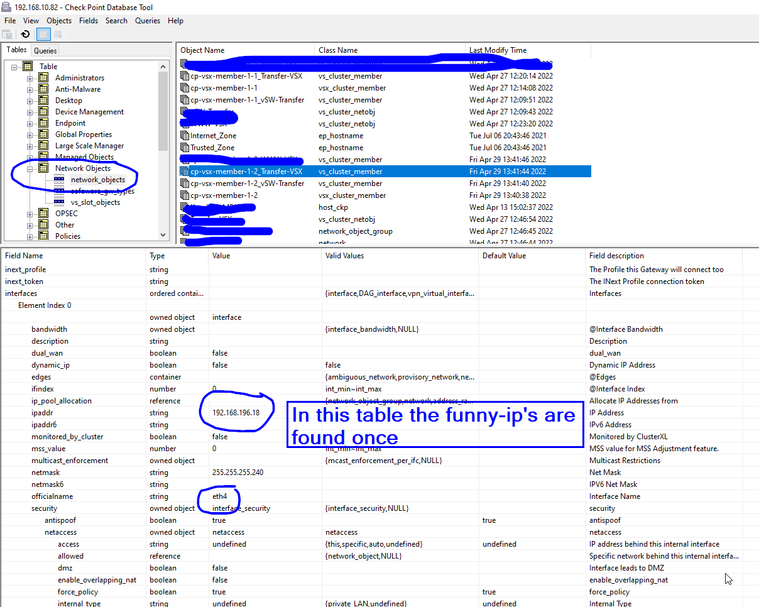Image resolution: width=759 pixels, height=607 pixels.
Task: Click the Administrators table folder icon
Action: click(43, 78)
